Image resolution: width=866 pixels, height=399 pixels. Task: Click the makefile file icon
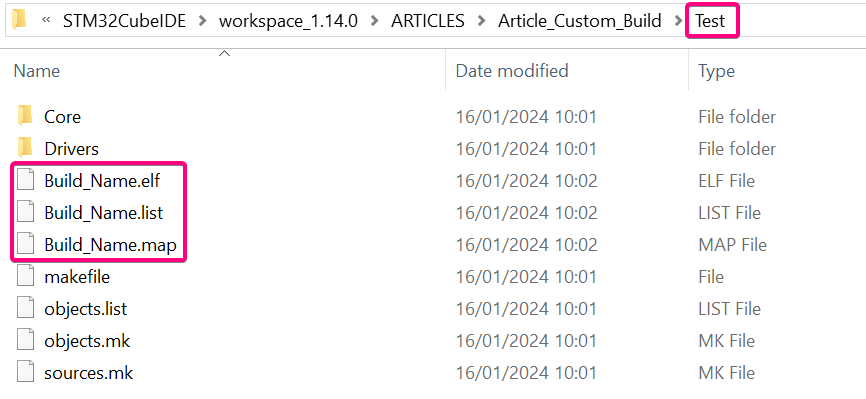click(x=25, y=276)
